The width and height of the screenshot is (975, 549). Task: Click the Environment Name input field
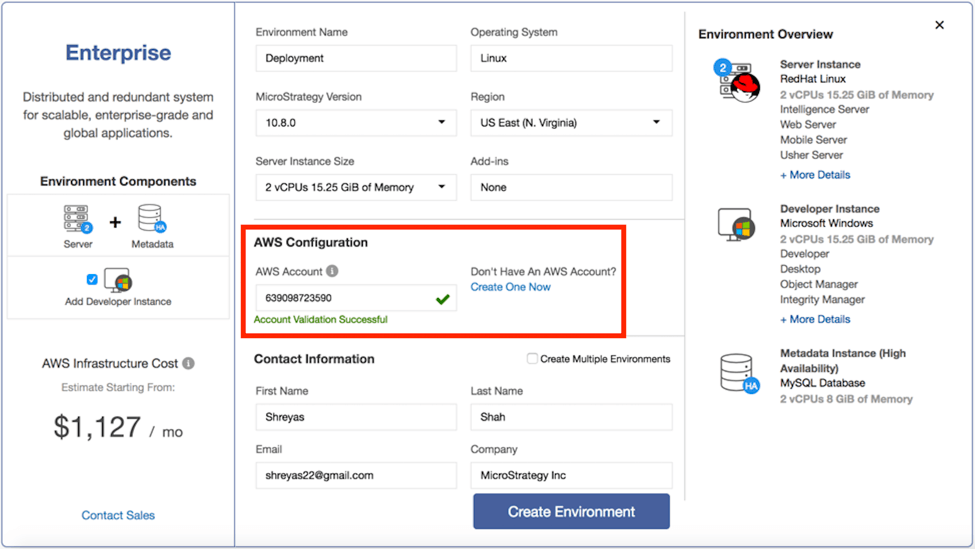tap(356, 58)
